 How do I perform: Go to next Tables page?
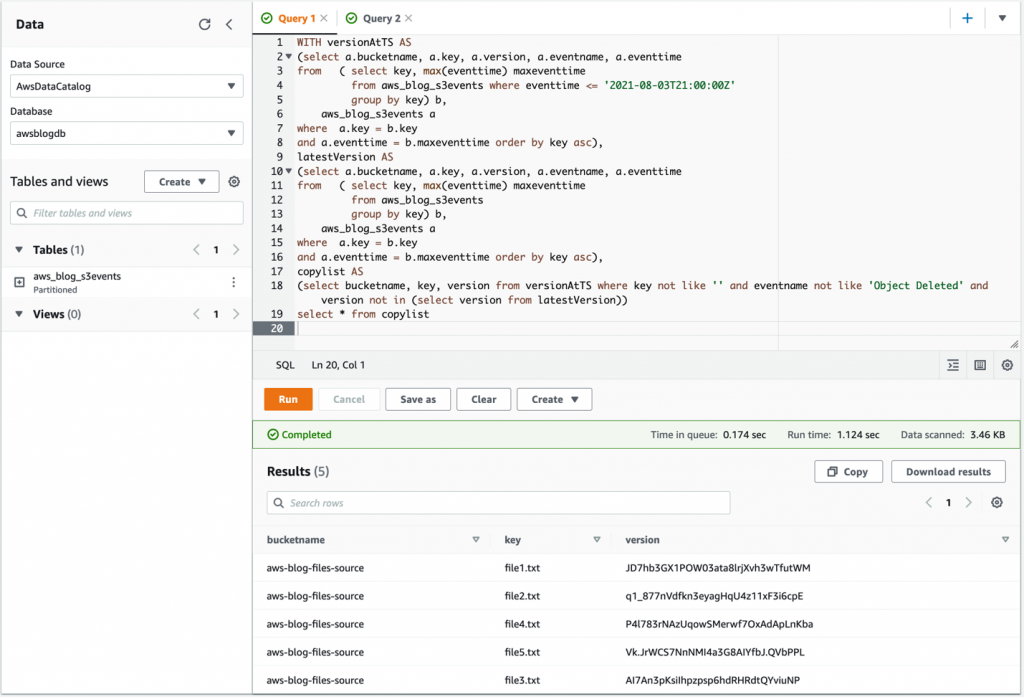pyautogui.click(x=236, y=250)
